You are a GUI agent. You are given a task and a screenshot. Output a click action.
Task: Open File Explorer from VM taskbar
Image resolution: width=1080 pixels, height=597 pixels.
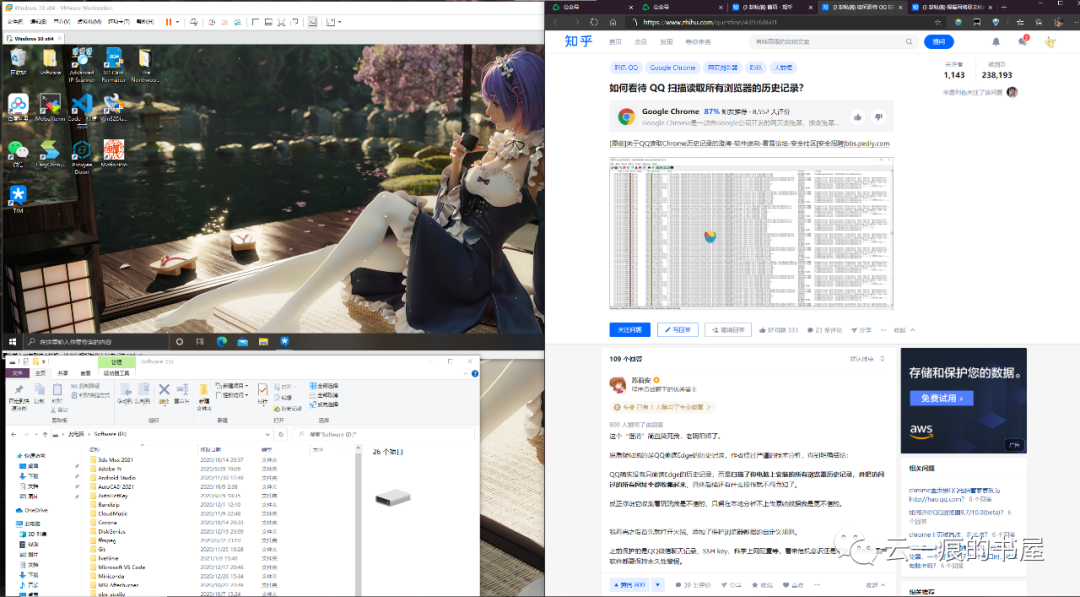point(263,342)
